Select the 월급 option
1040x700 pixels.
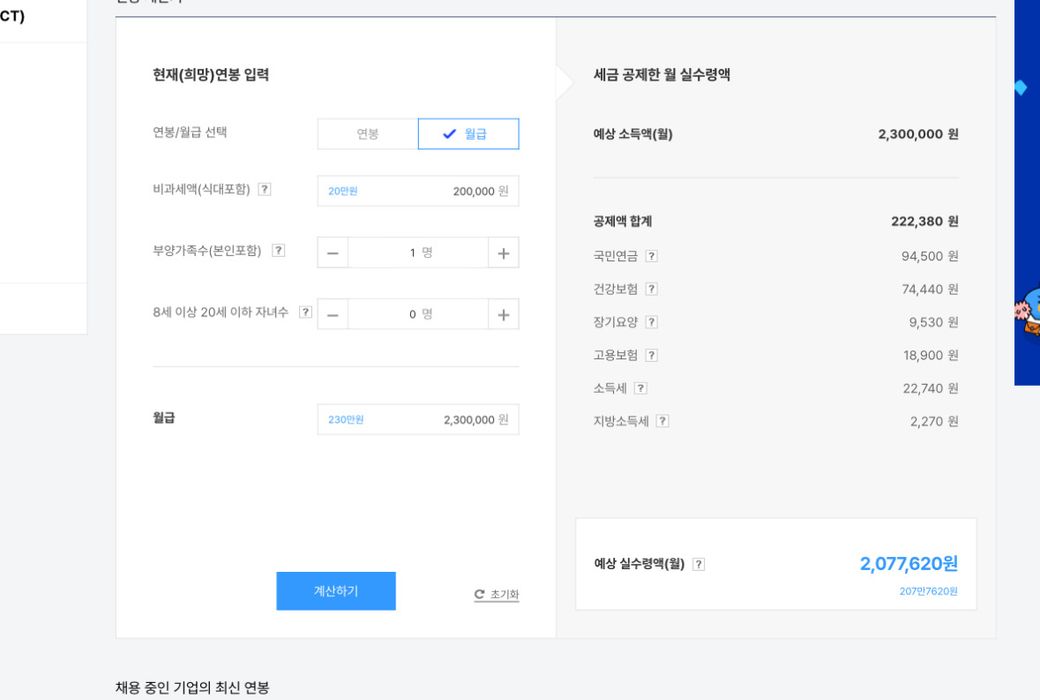(x=468, y=134)
